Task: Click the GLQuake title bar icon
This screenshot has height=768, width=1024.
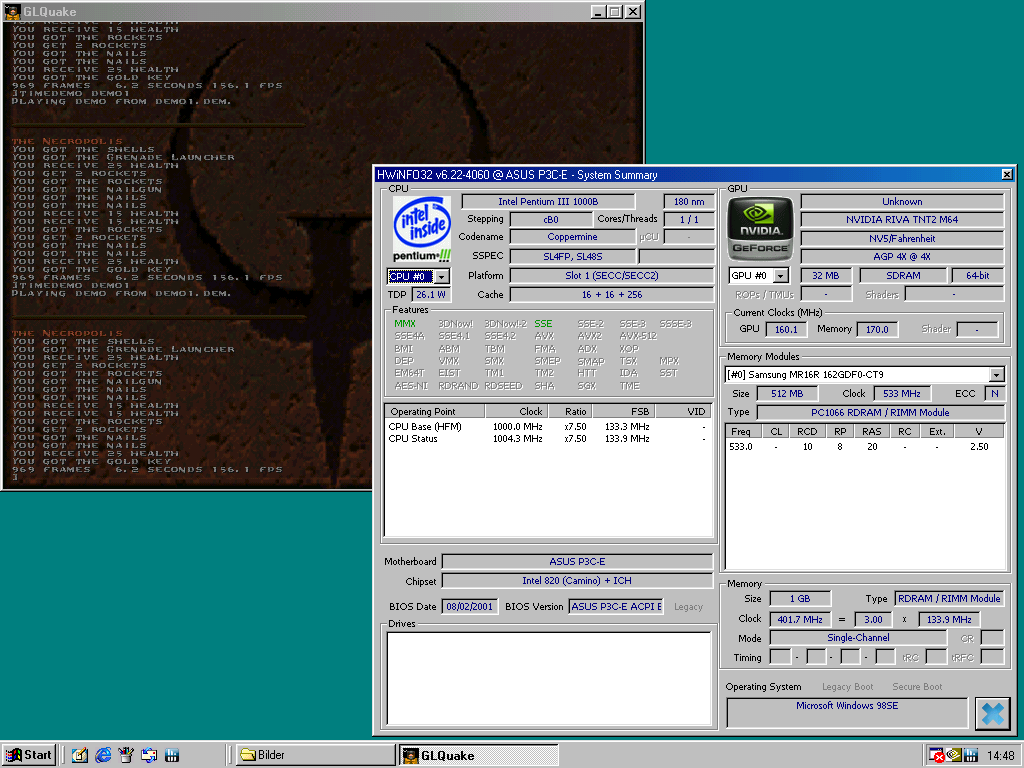Action: point(12,11)
